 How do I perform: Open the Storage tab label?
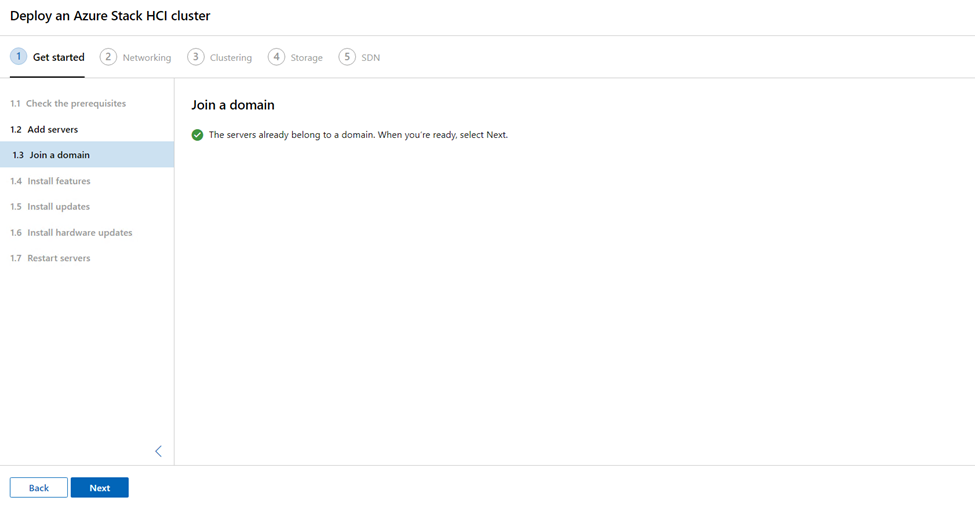(x=307, y=57)
